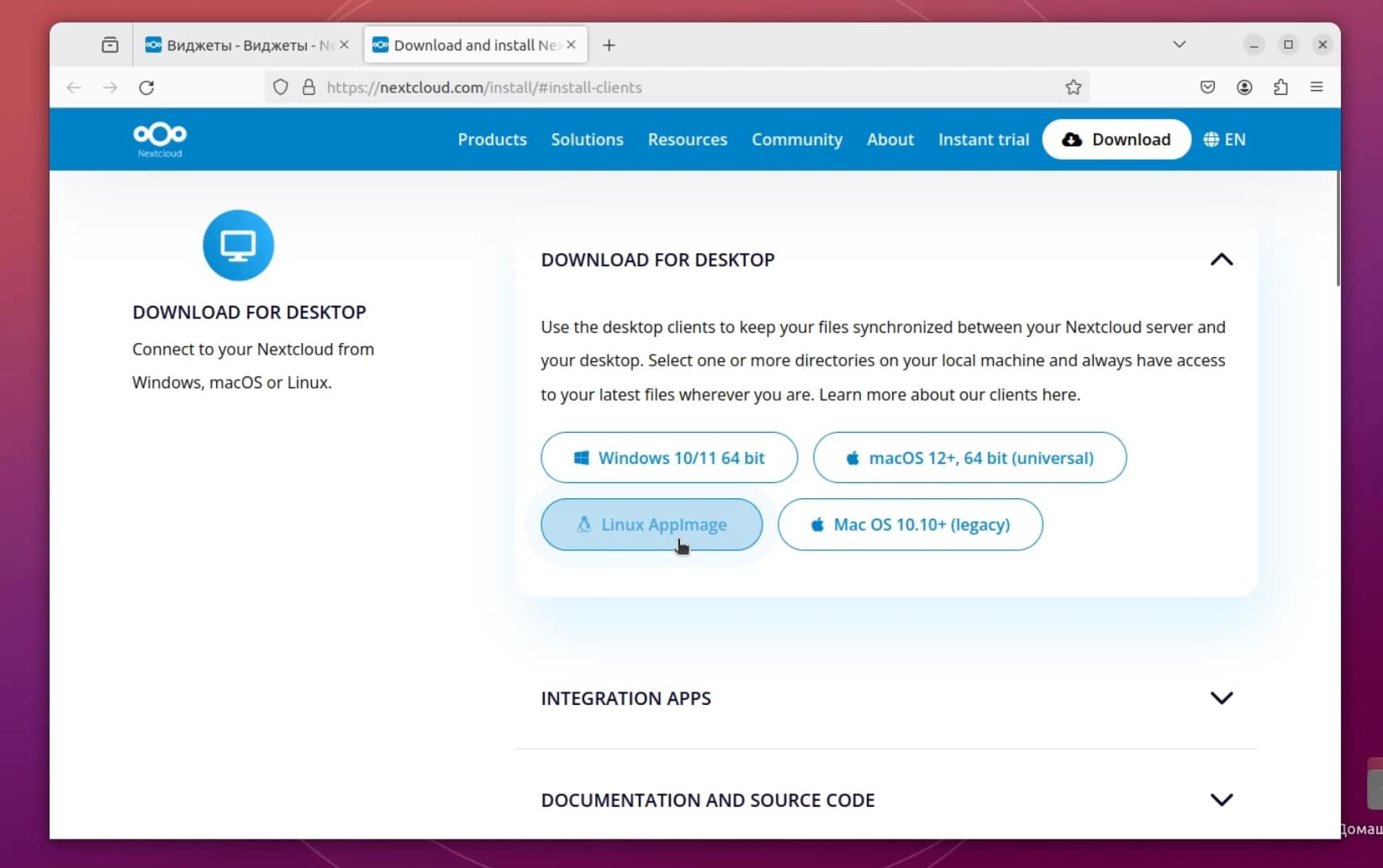Go back to previous page
Viewport: 1383px width, 868px height.
coord(74,87)
